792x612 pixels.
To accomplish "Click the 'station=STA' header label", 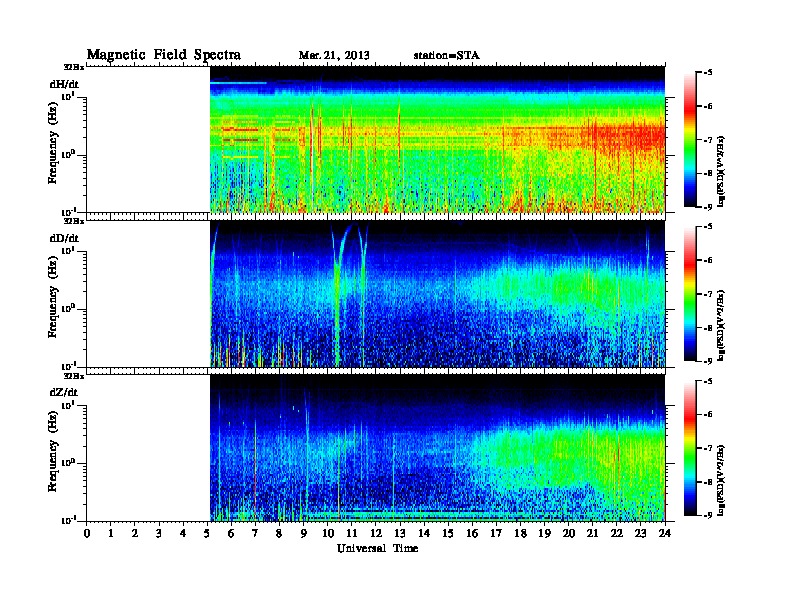I will click(446, 55).
